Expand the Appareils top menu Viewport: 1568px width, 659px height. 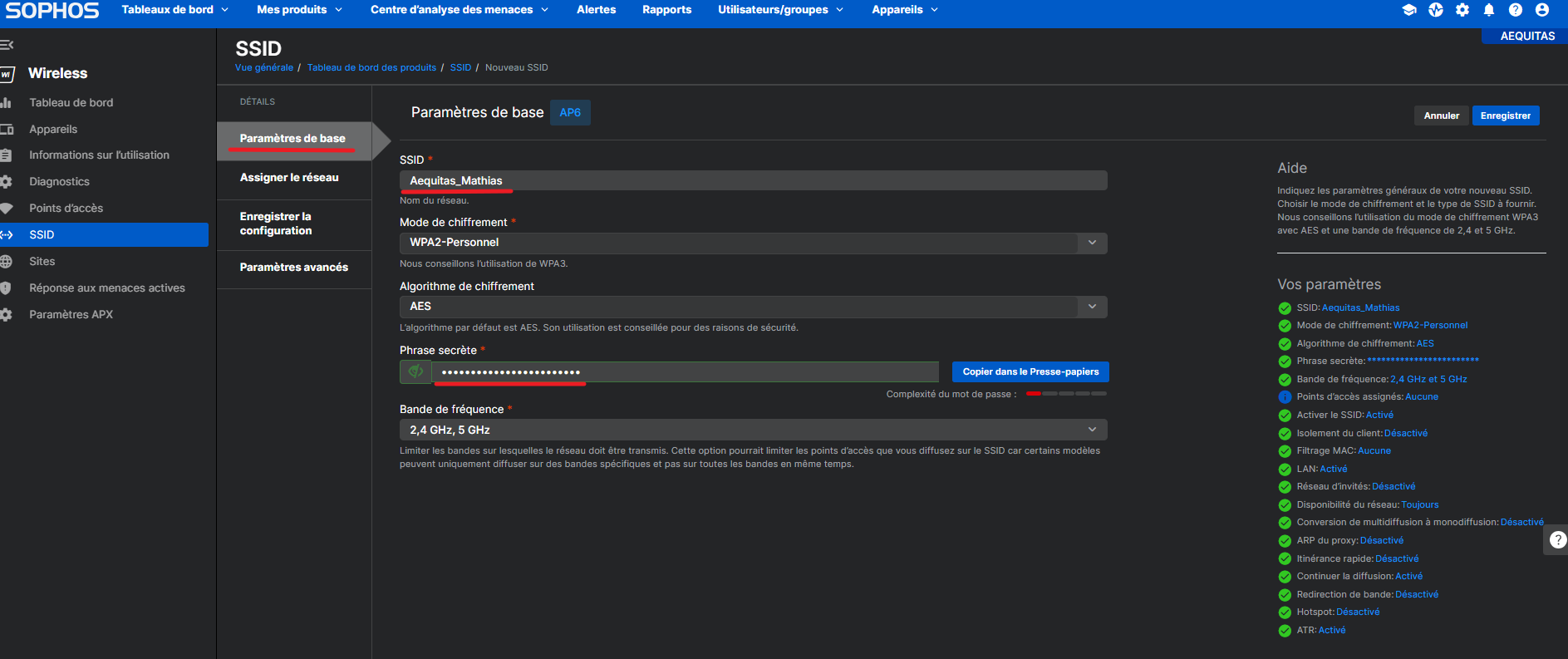click(905, 10)
